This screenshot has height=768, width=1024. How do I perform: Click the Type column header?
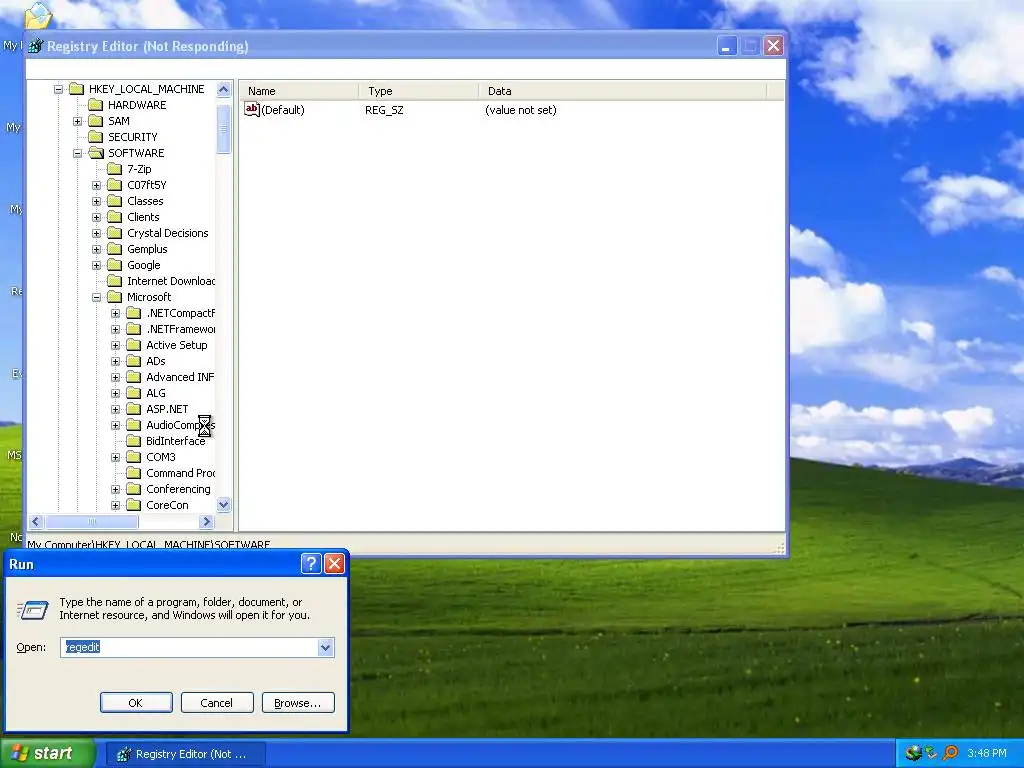pos(419,91)
